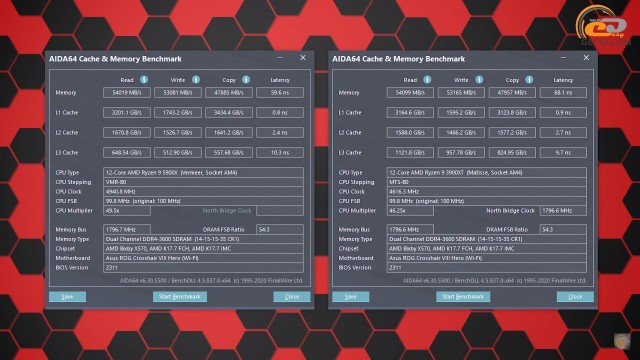Close left AIDA64 window via title bar X
This screenshot has width=640, height=360.
tap(303, 58)
